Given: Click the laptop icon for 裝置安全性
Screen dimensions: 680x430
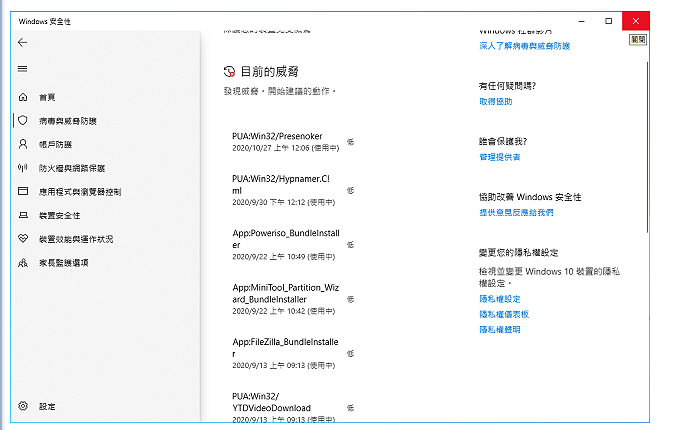Looking at the screenshot, I should 23,215.
